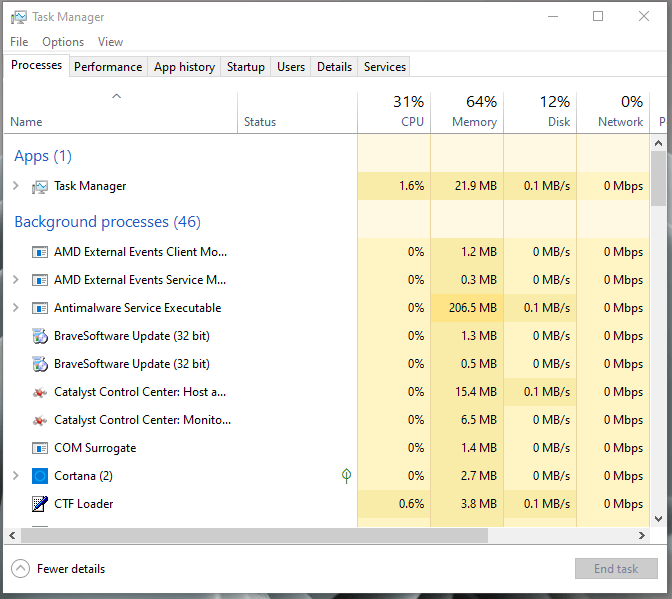Image resolution: width=672 pixels, height=599 pixels.
Task: Sort by the Memory column header
Action: 467,112
